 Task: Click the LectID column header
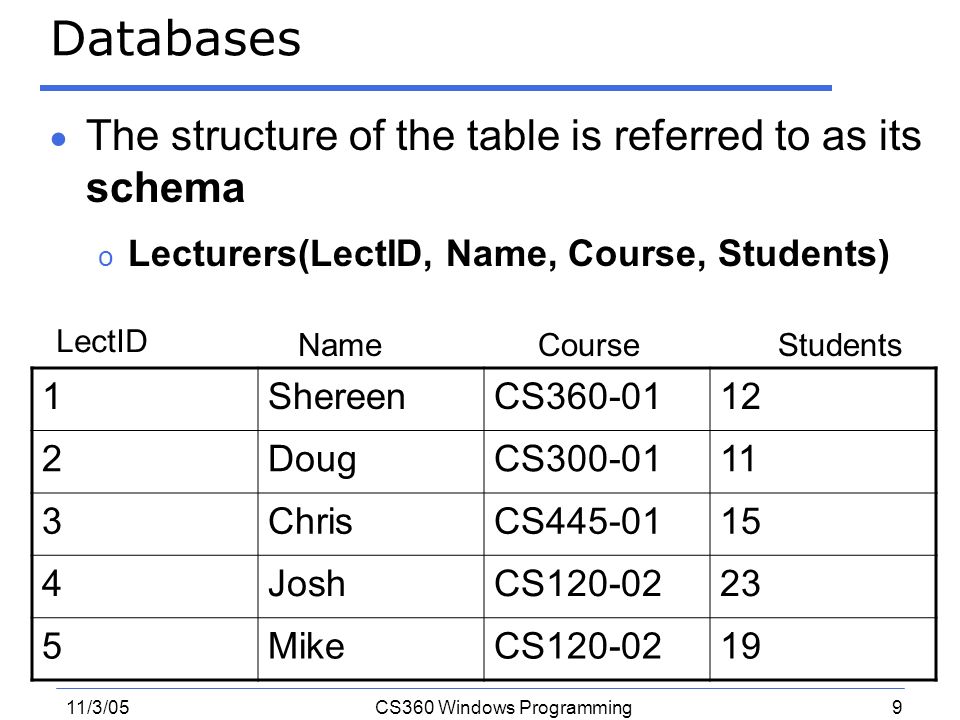[102, 341]
